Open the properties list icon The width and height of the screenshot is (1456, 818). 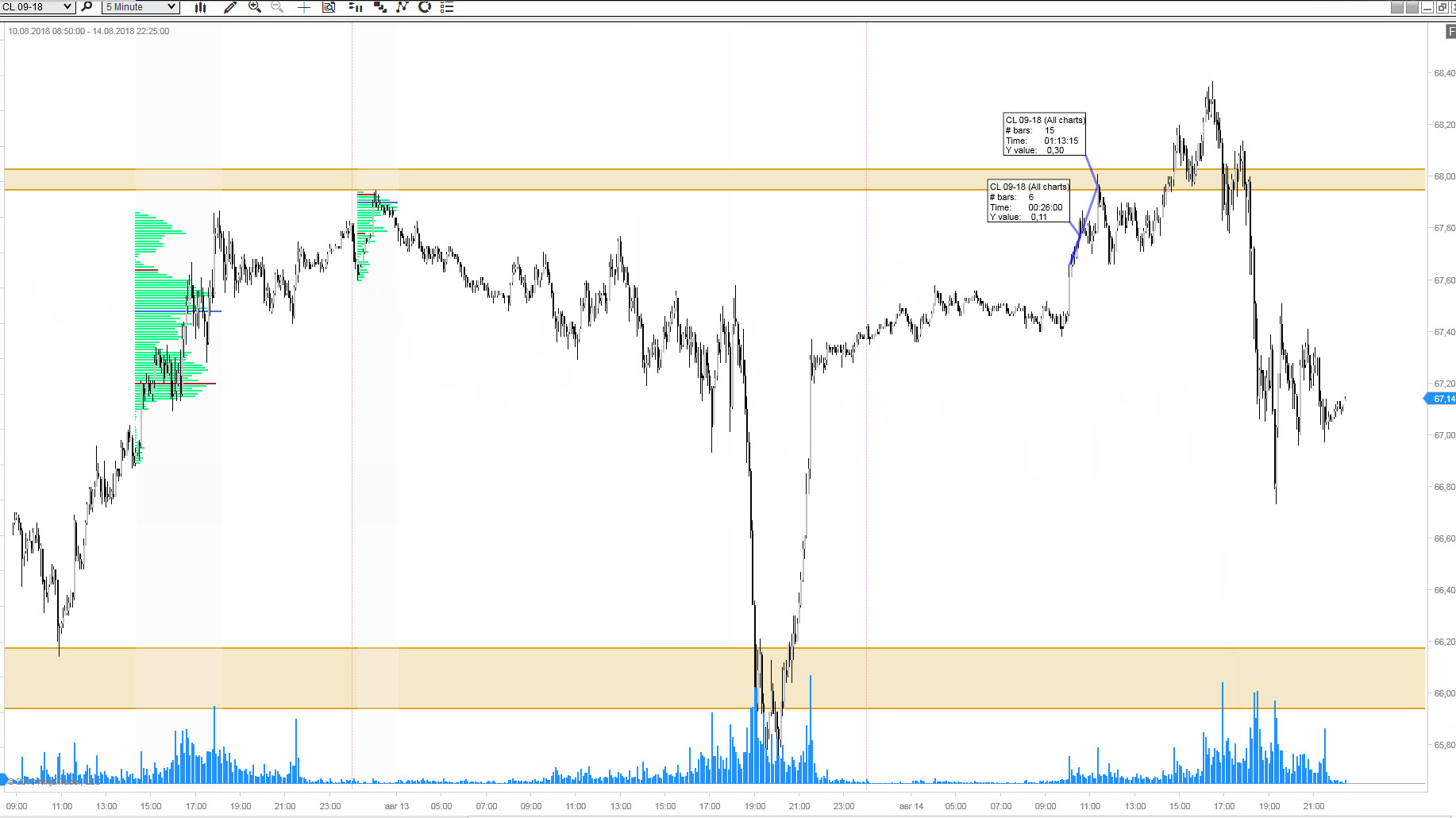coord(447,7)
